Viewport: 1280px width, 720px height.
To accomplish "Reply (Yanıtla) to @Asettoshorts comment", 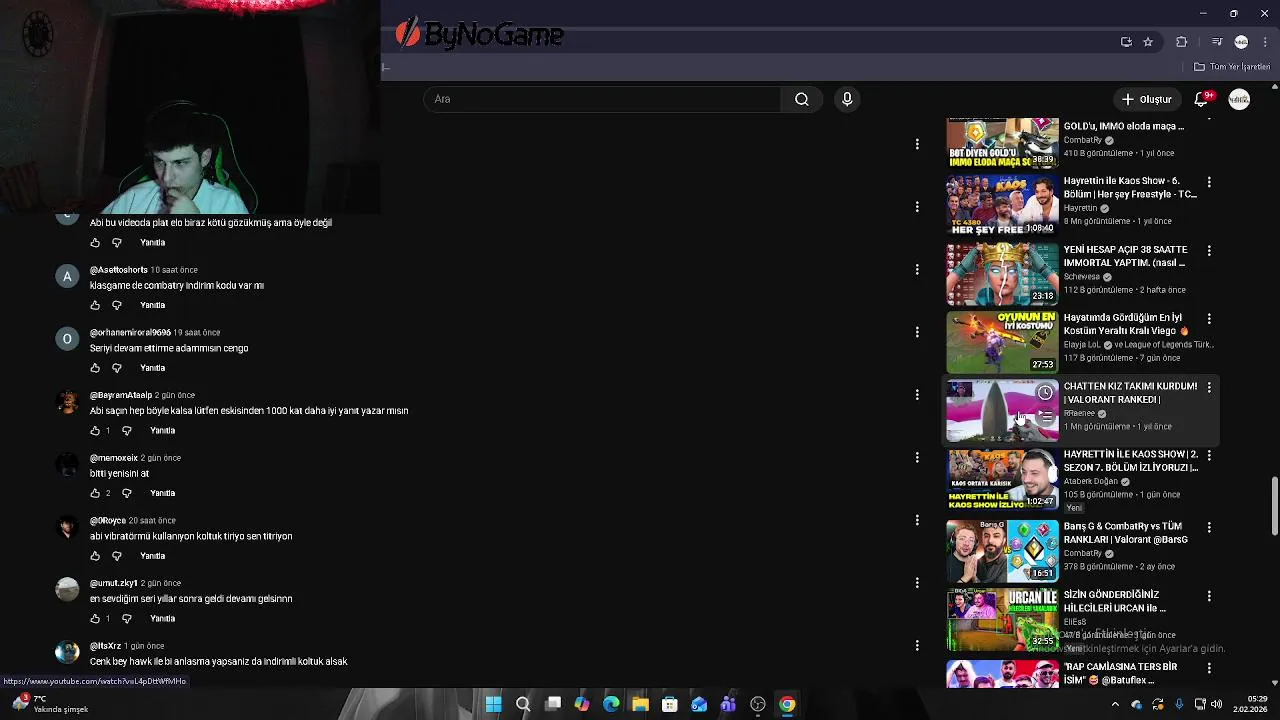I will [152, 305].
